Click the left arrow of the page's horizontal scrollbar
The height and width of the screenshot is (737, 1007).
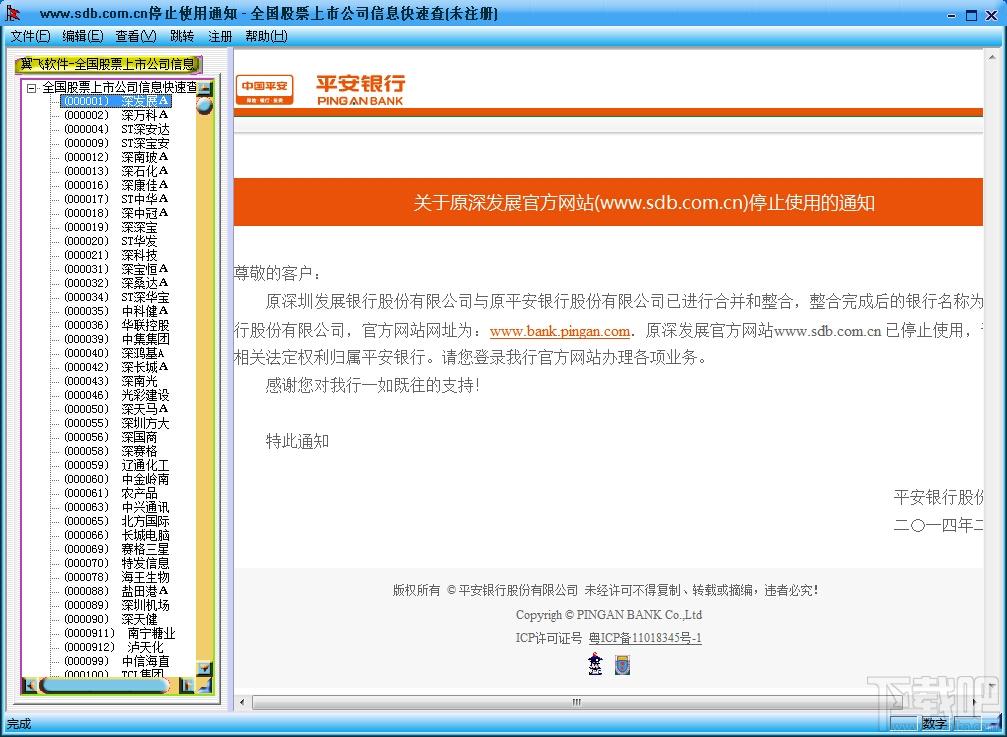point(242,702)
